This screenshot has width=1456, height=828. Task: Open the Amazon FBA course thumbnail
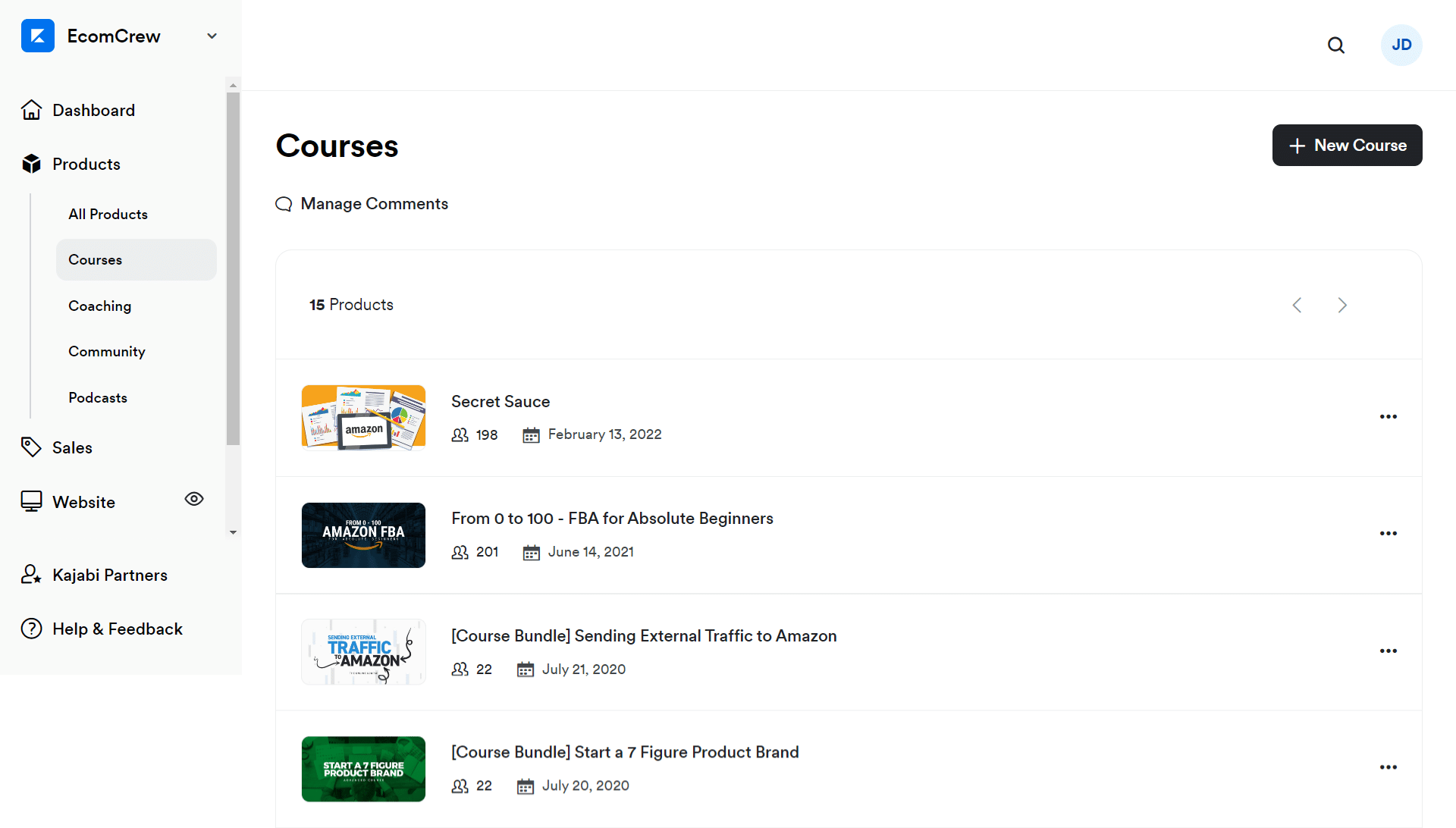click(x=363, y=535)
